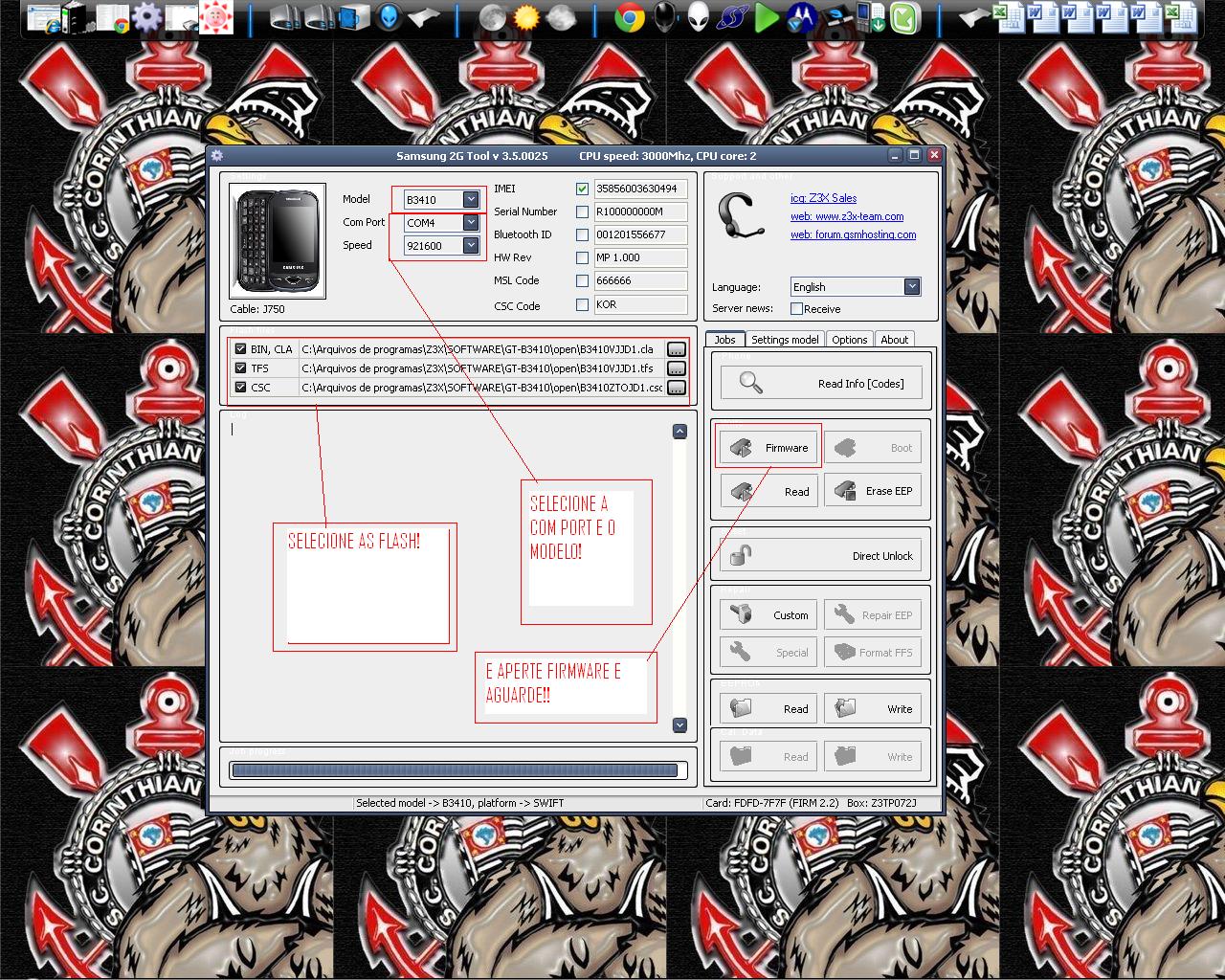Click the B3410 phone thumbnail image
The image size is (1225, 980).
[278, 241]
